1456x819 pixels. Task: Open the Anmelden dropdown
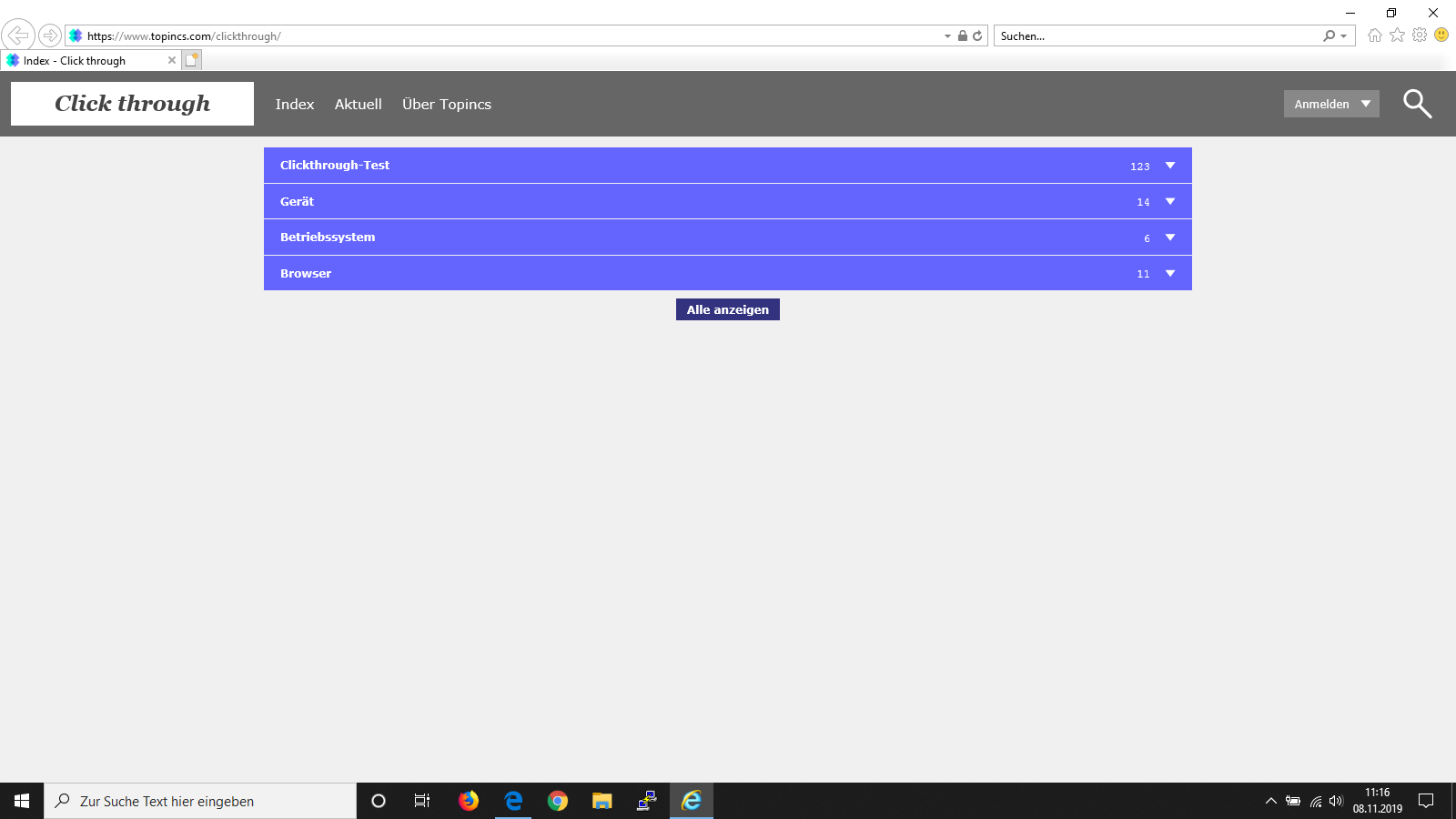(x=1331, y=104)
